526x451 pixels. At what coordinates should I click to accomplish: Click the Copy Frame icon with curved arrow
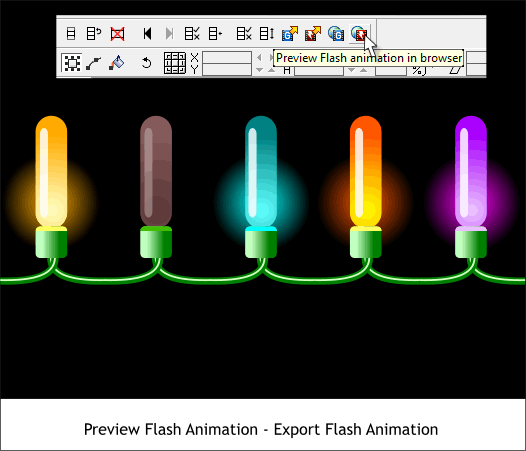94,34
